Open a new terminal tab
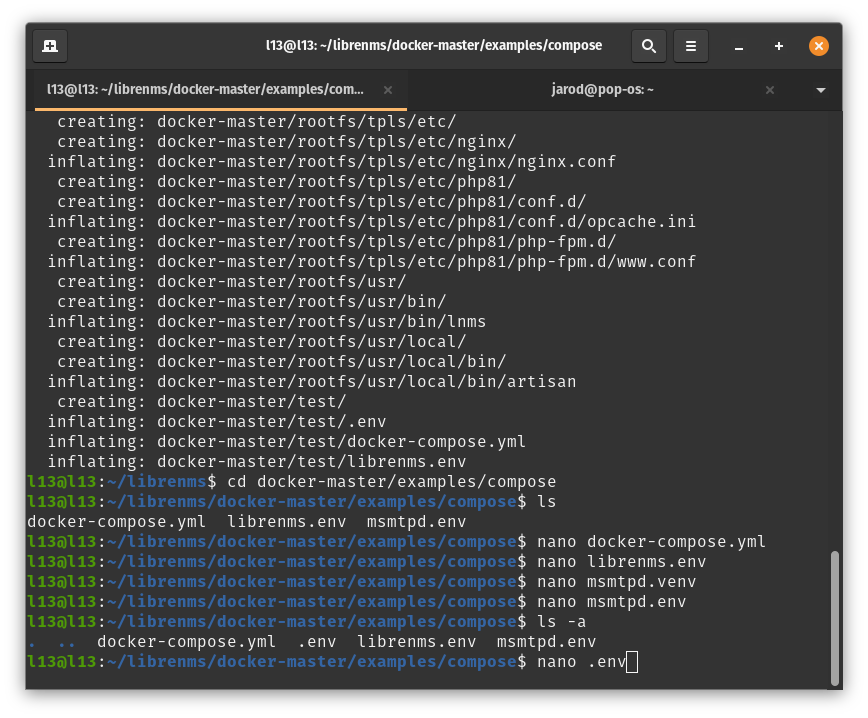This screenshot has height=718, width=868. 50,46
